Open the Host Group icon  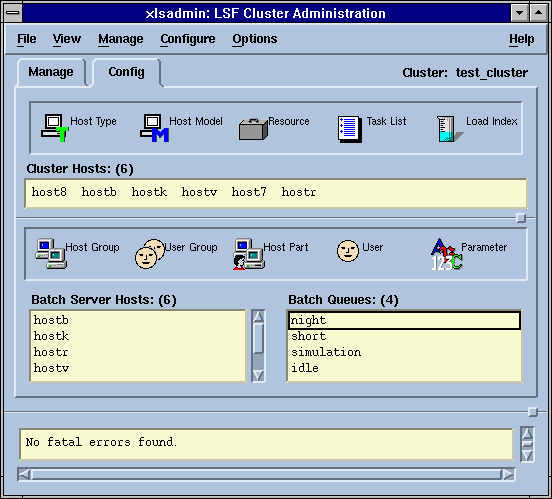pyautogui.click(x=51, y=254)
